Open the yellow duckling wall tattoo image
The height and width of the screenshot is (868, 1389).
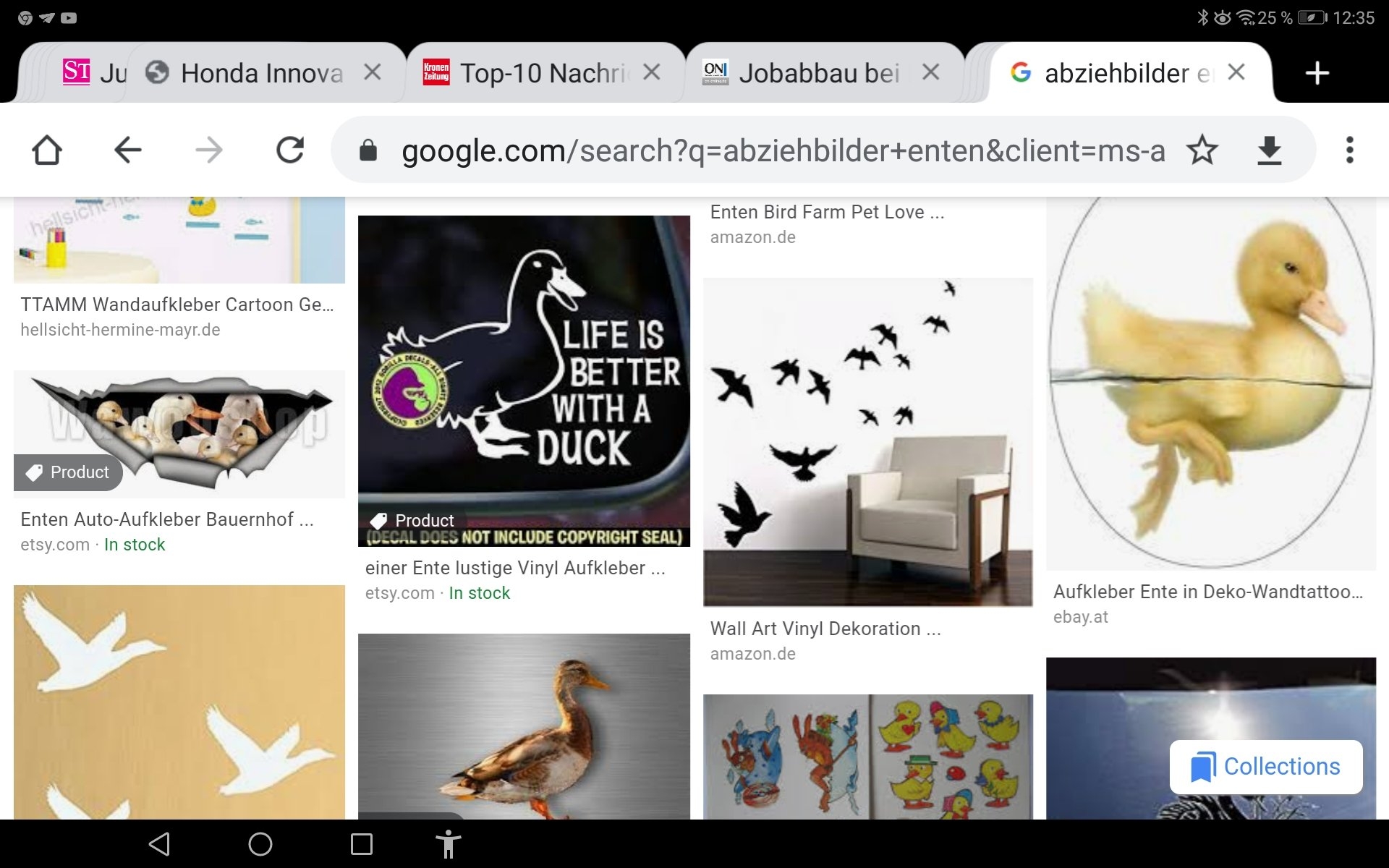(1211, 383)
